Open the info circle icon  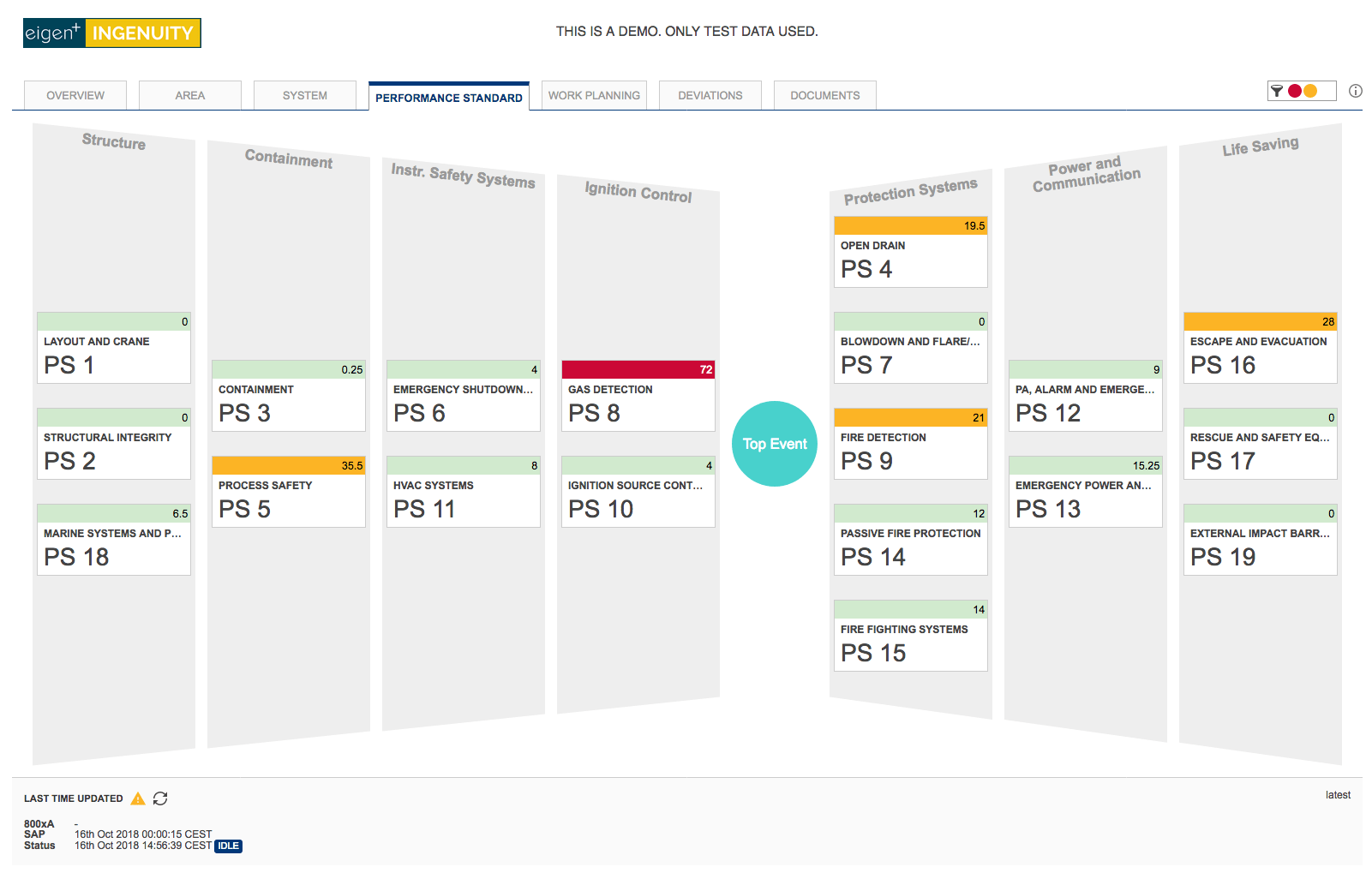(x=1356, y=91)
